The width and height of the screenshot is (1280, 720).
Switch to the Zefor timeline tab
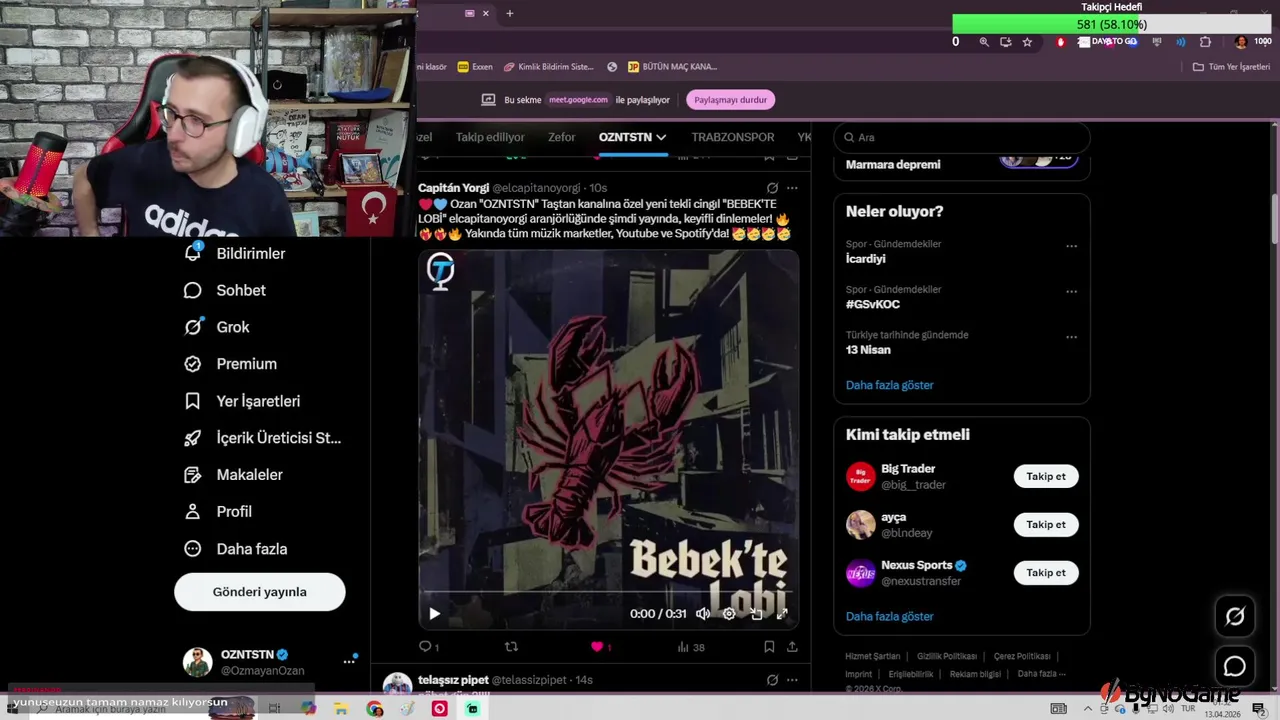[x=562, y=137]
